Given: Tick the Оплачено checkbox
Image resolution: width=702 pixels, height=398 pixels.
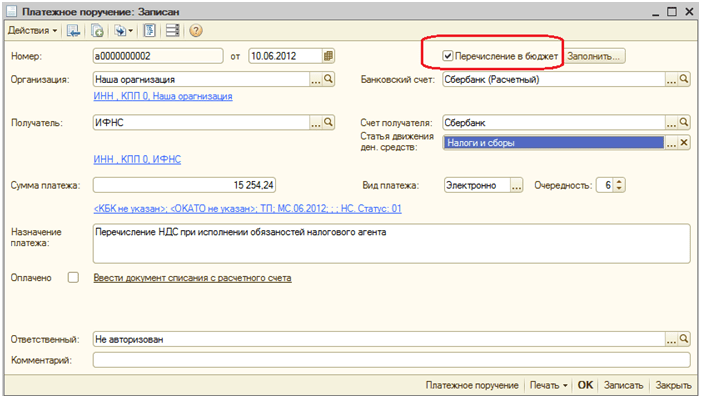Looking at the screenshot, I should click(73, 278).
